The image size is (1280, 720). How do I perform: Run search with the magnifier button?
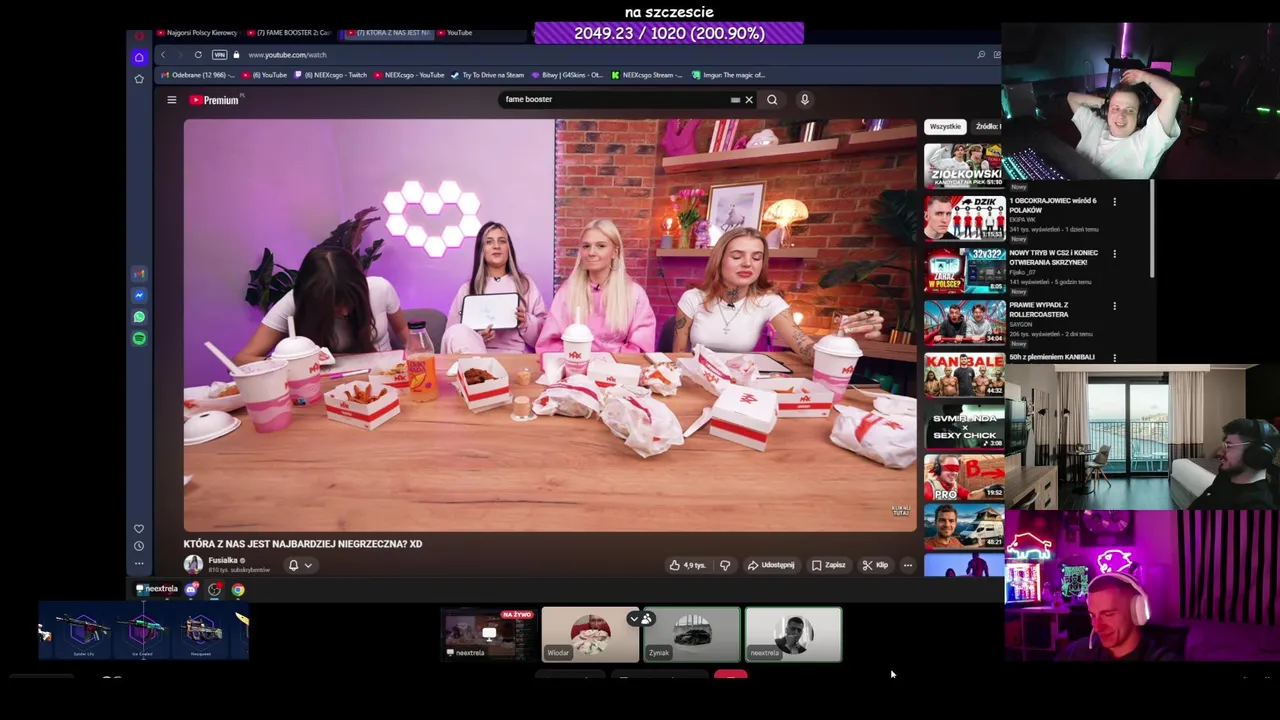(x=772, y=100)
